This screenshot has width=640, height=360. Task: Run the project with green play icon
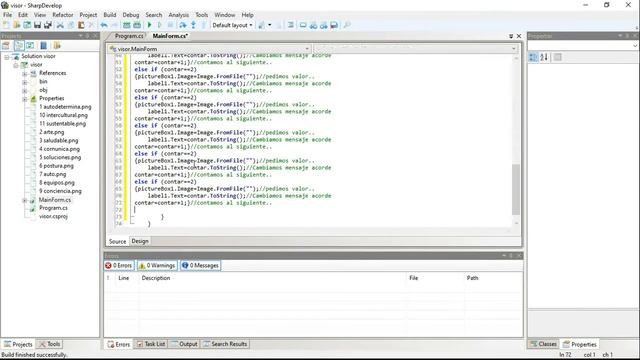[x=149, y=25]
